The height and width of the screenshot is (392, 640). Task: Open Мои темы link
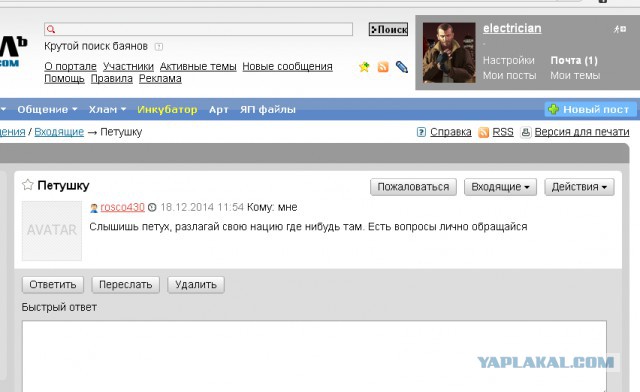pos(575,76)
